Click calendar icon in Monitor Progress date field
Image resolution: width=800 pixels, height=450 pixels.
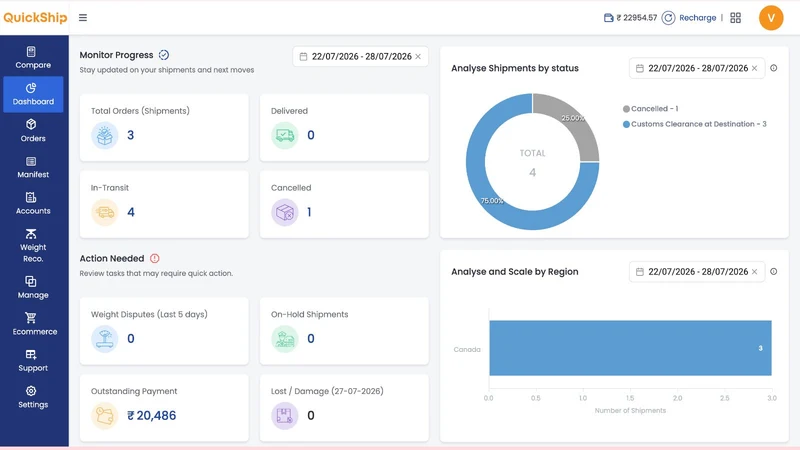[303, 57]
